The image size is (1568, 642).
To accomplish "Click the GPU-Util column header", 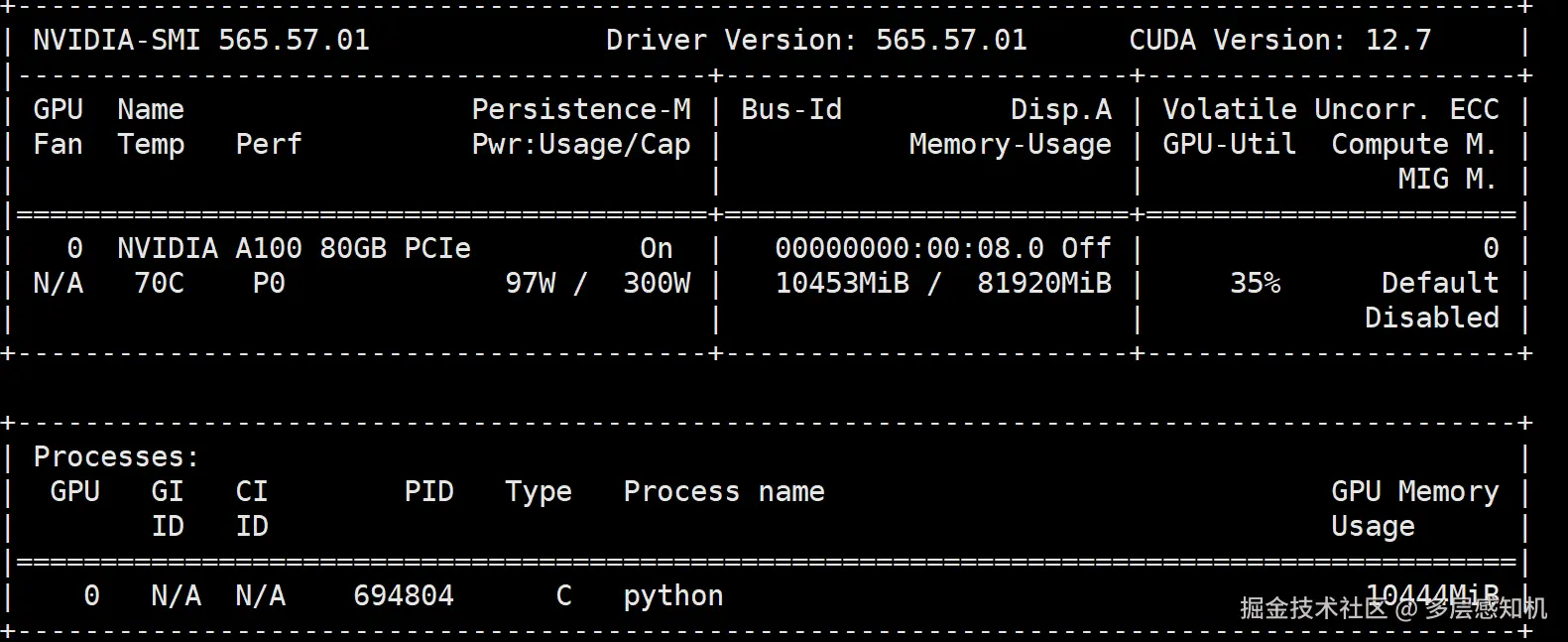I will (x=1229, y=145).
